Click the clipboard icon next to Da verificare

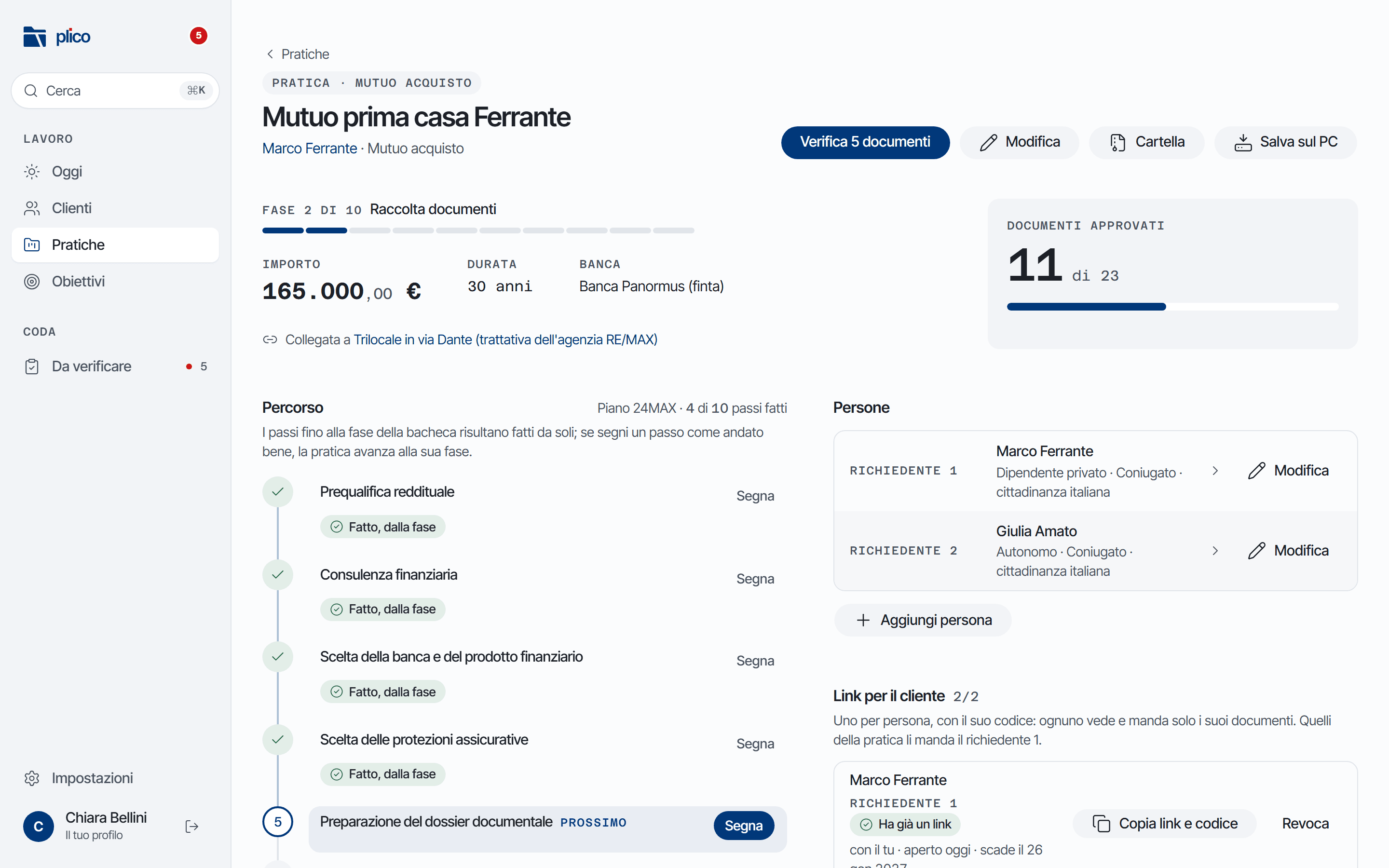tap(32, 366)
